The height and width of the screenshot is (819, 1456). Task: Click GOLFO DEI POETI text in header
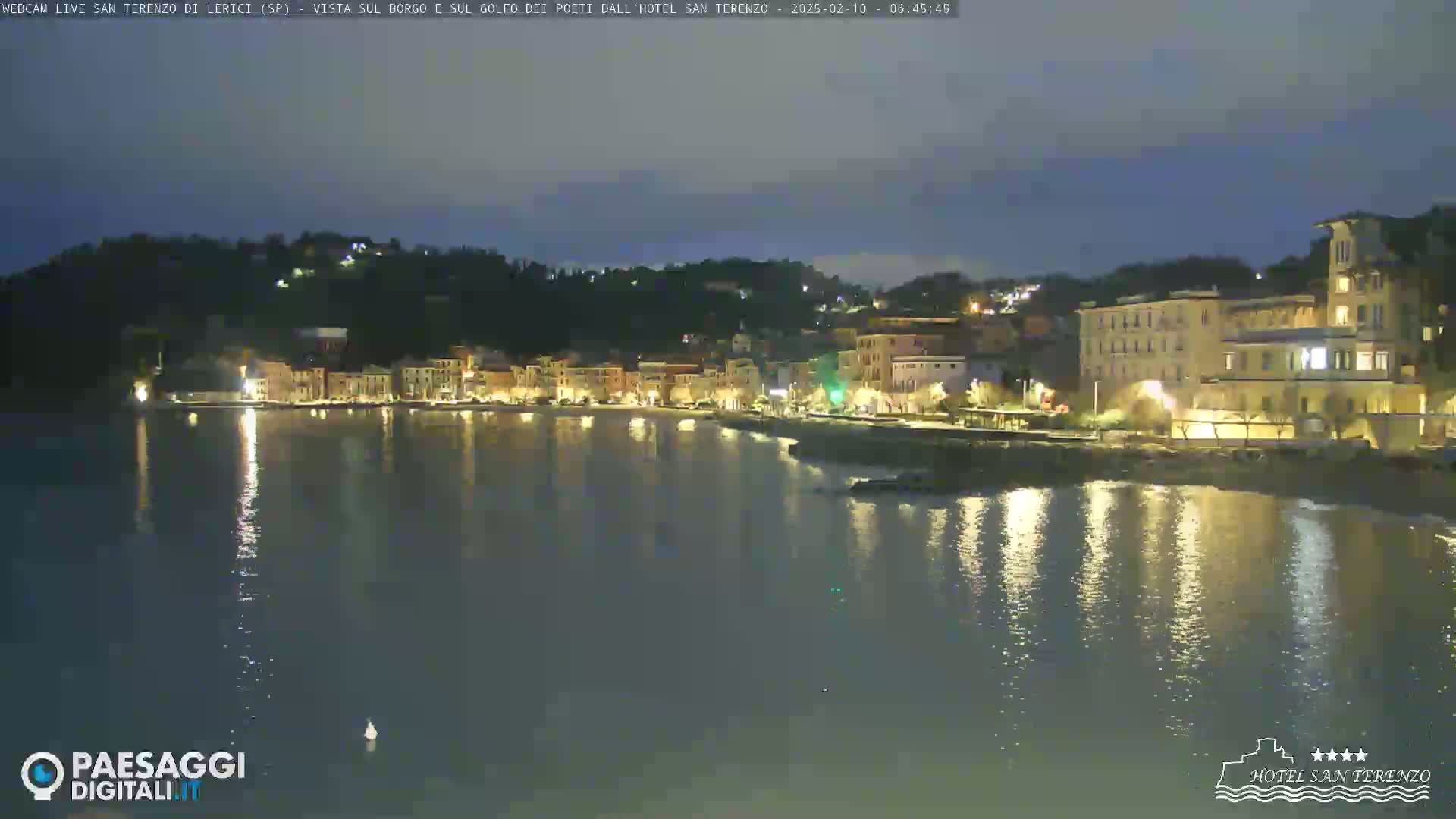(537, 9)
